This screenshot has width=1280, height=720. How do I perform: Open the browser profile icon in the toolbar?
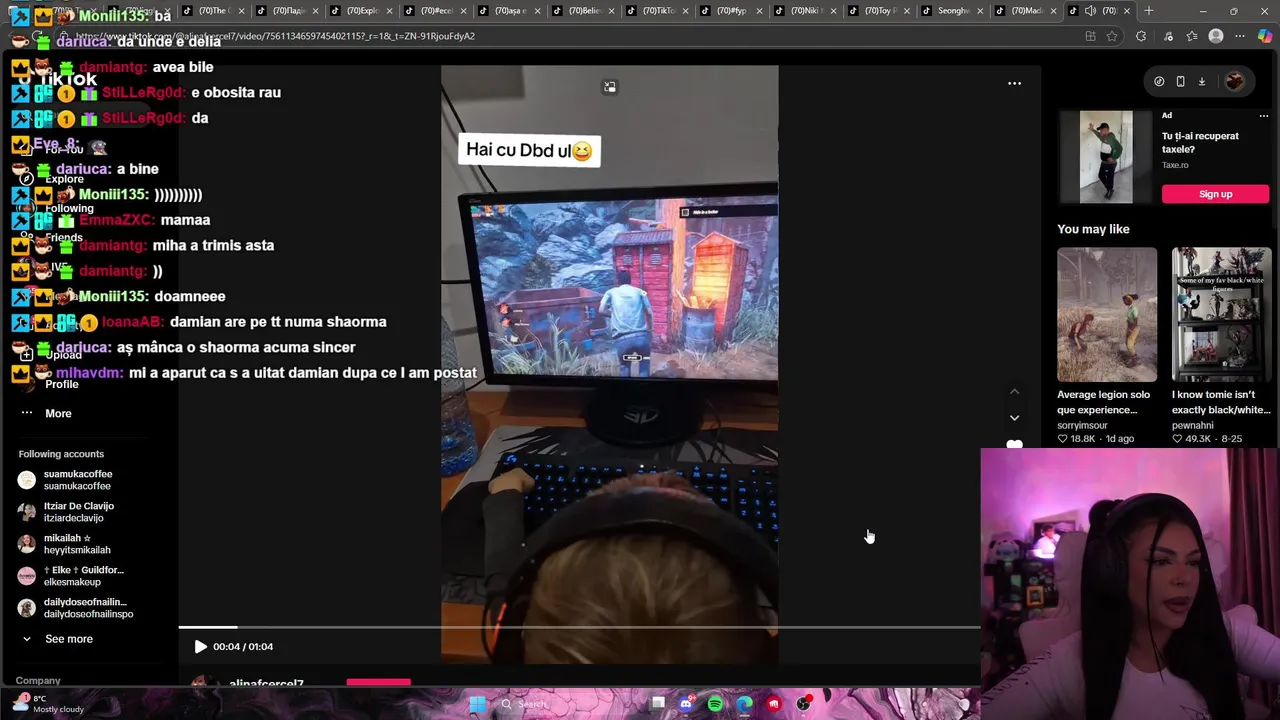point(1216,36)
